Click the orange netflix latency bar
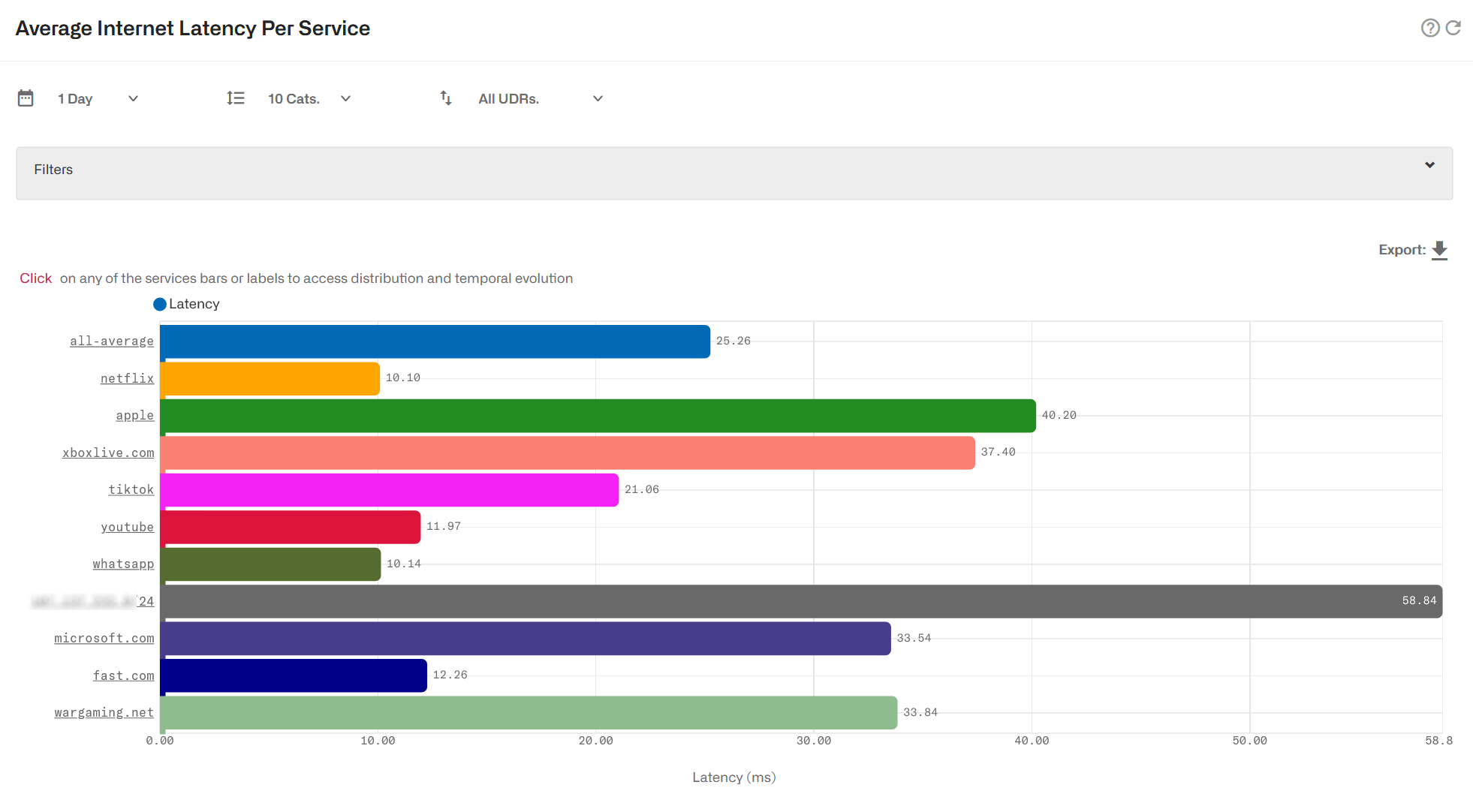The width and height of the screenshot is (1473, 812). [x=270, y=378]
